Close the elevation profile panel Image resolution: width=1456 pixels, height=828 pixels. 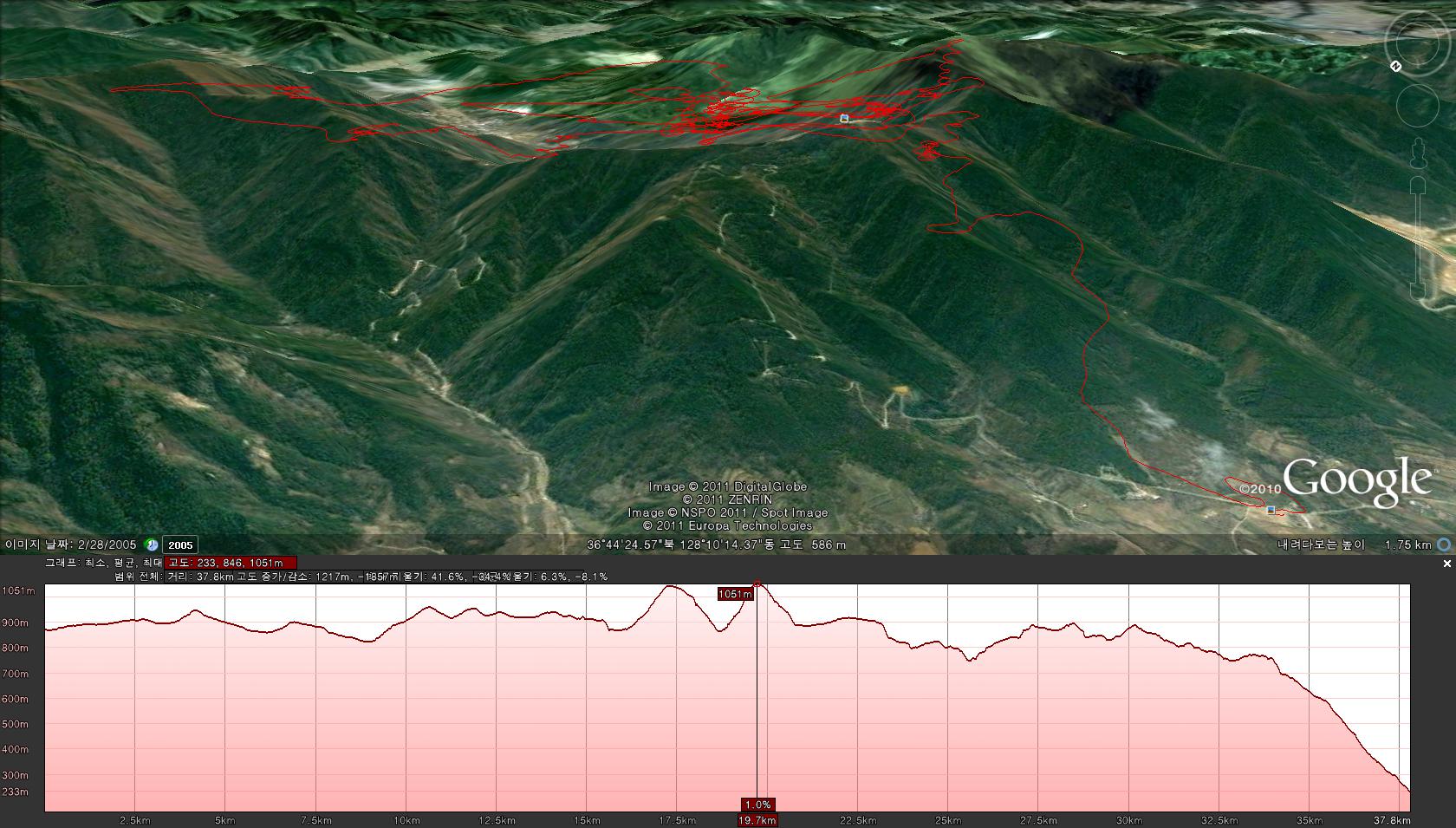pyautogui.click(x=1446, y=564)
